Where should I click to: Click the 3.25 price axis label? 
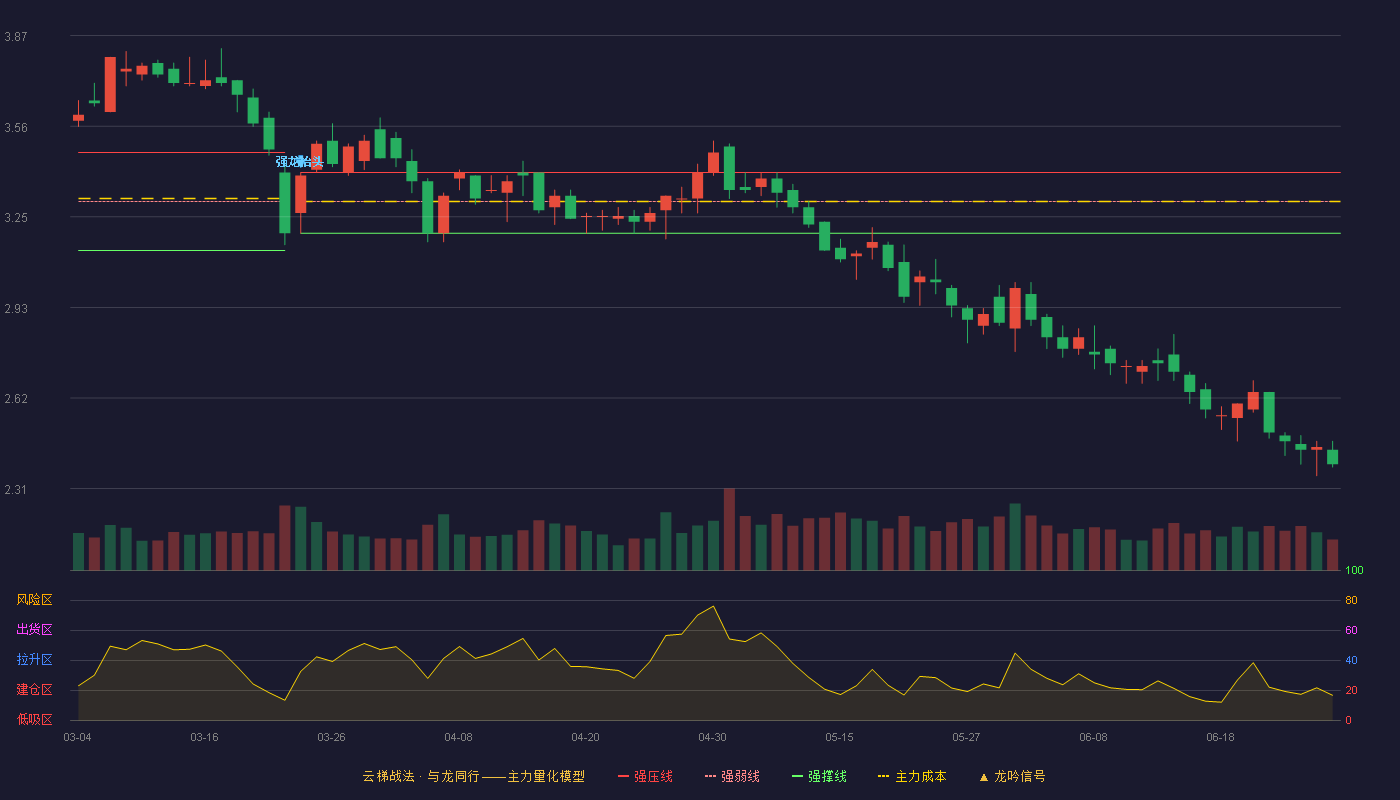tap(16, 218)
